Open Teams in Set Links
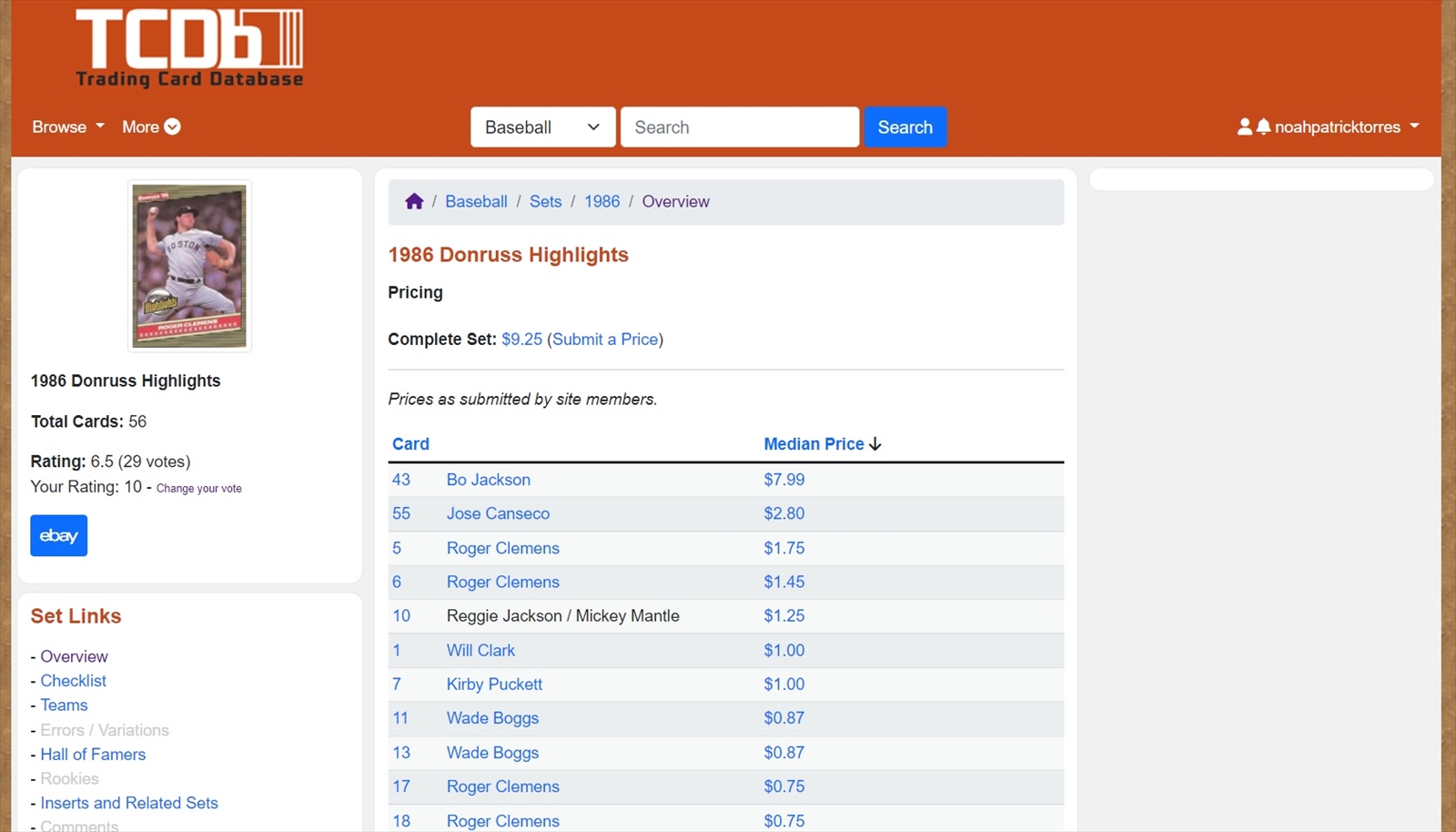This screenshot has height=832, width=1456. 64,705
